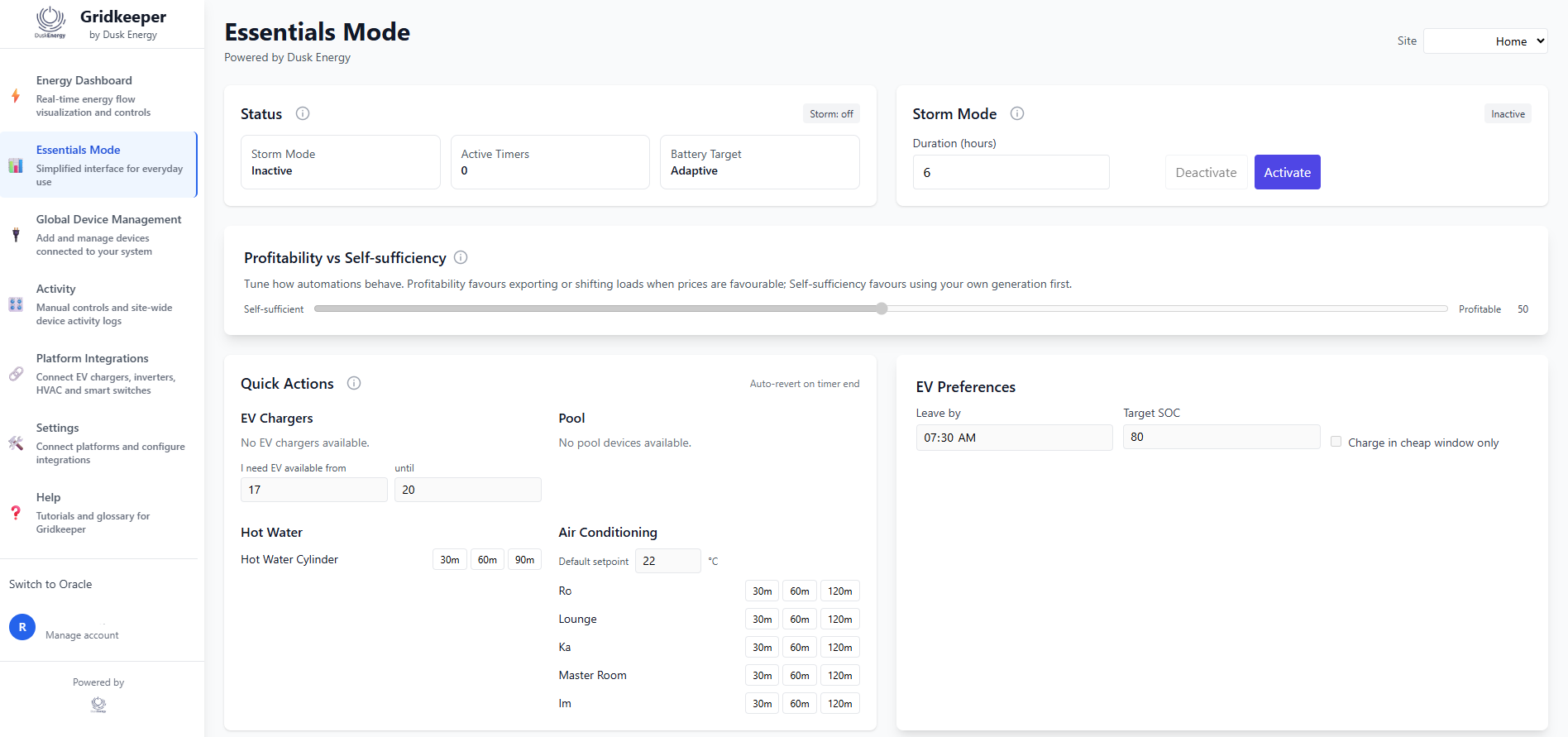Run Master Room AC for 120m
1568x737 pixels.
(x=840, y=676)
